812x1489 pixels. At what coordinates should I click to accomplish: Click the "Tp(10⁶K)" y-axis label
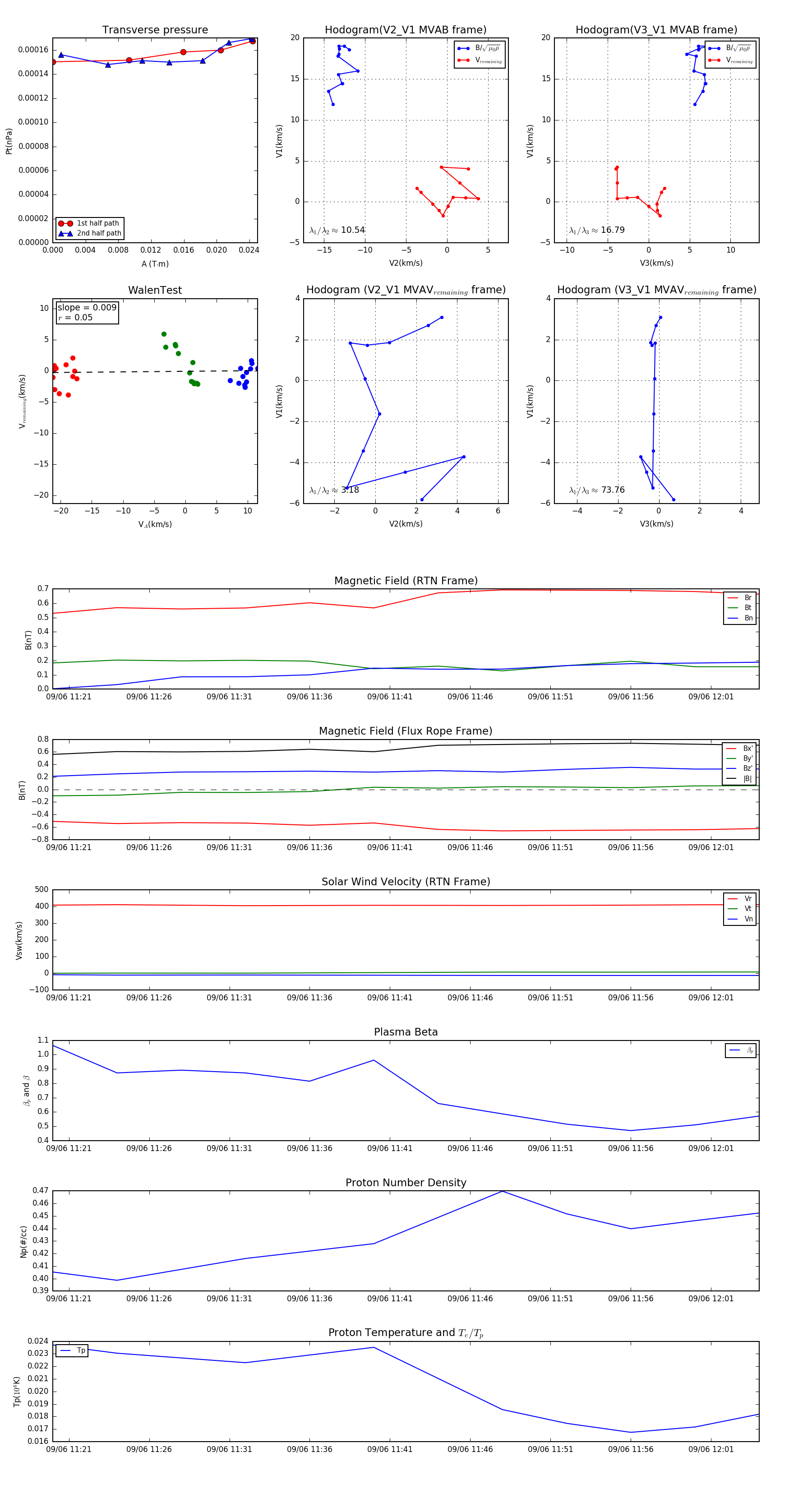[x=17, y=1392]
